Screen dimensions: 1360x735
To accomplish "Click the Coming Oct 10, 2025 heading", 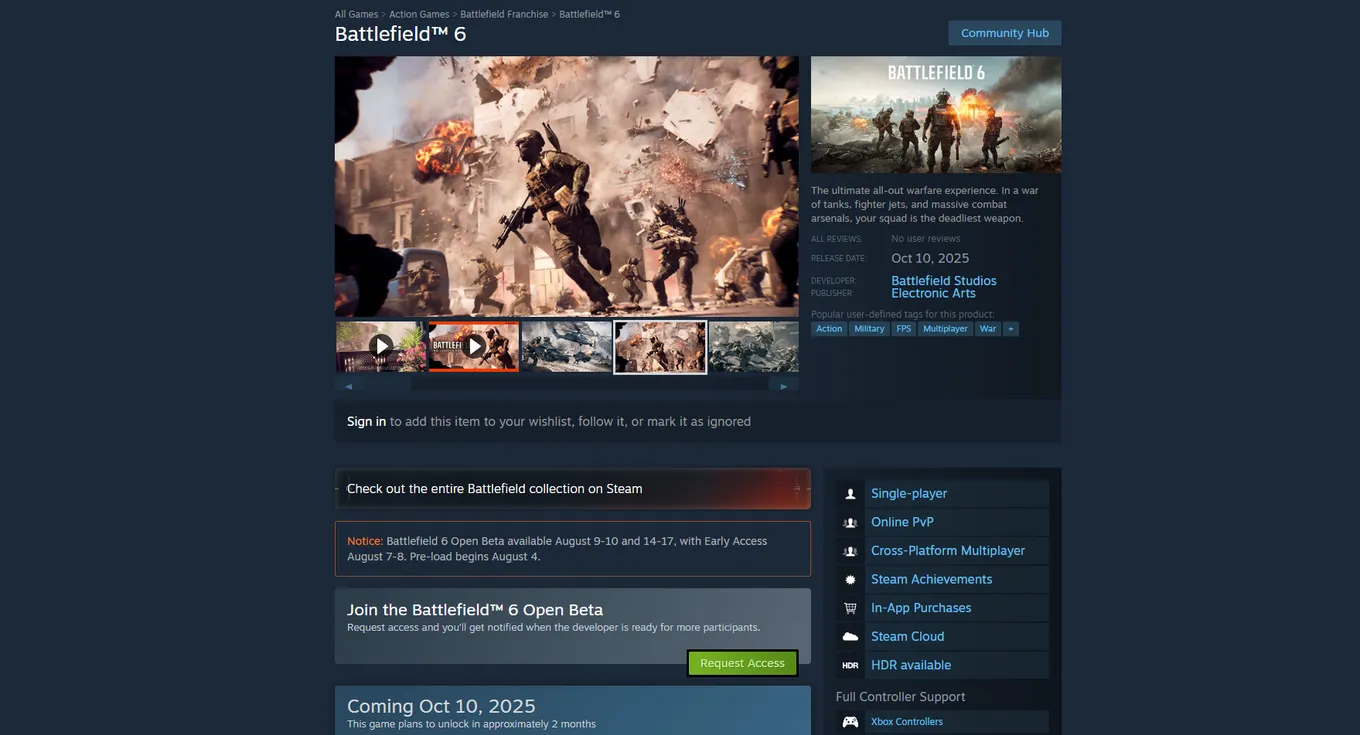I will coord(441,706).
